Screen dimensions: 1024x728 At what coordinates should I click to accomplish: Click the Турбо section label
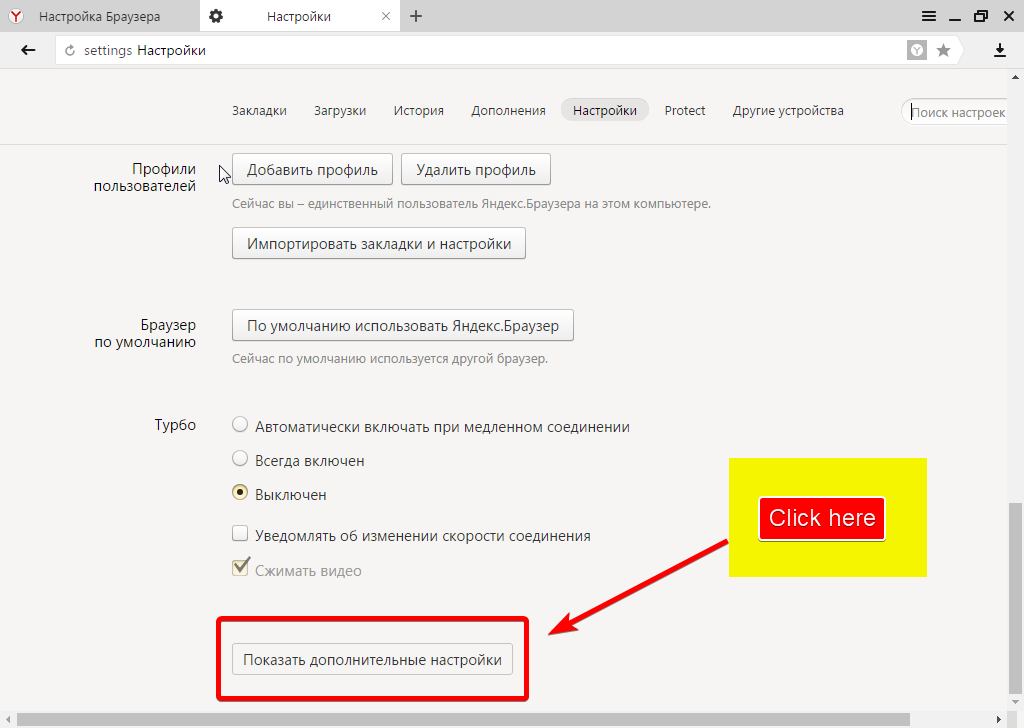coord(175,425)
